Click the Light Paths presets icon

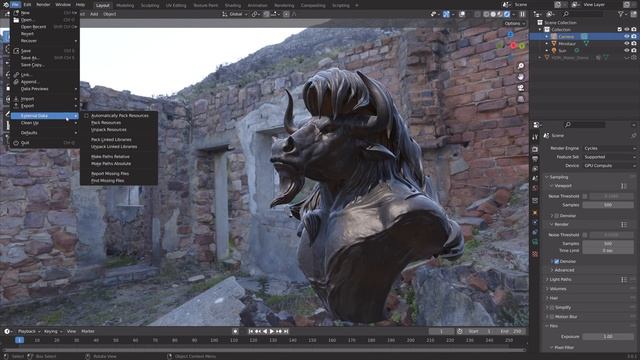pyautogui.click(x=624, y=280)
